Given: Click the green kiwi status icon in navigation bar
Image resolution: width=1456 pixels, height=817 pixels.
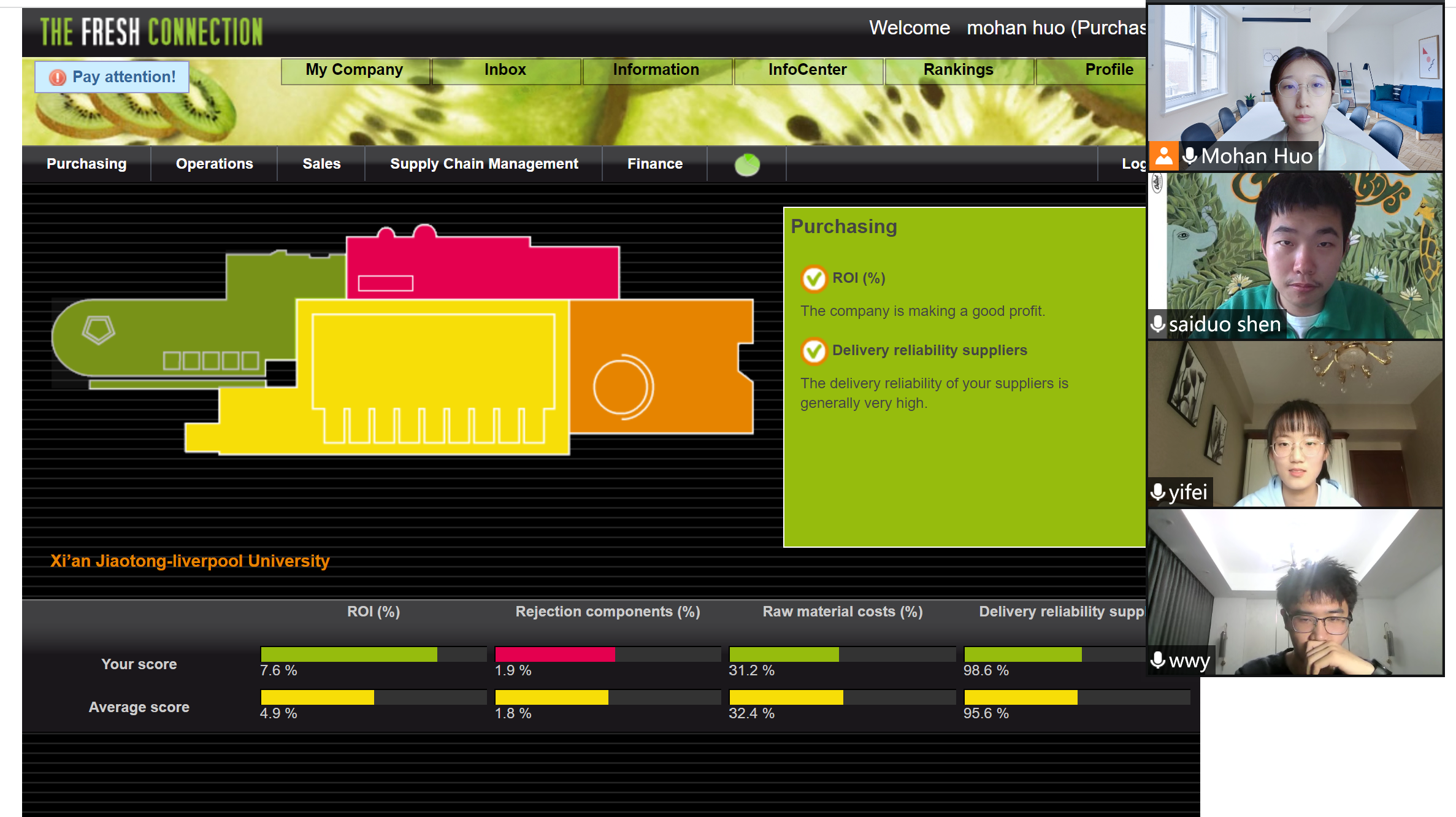Looking at the screenshot, I should coord(747,164).
